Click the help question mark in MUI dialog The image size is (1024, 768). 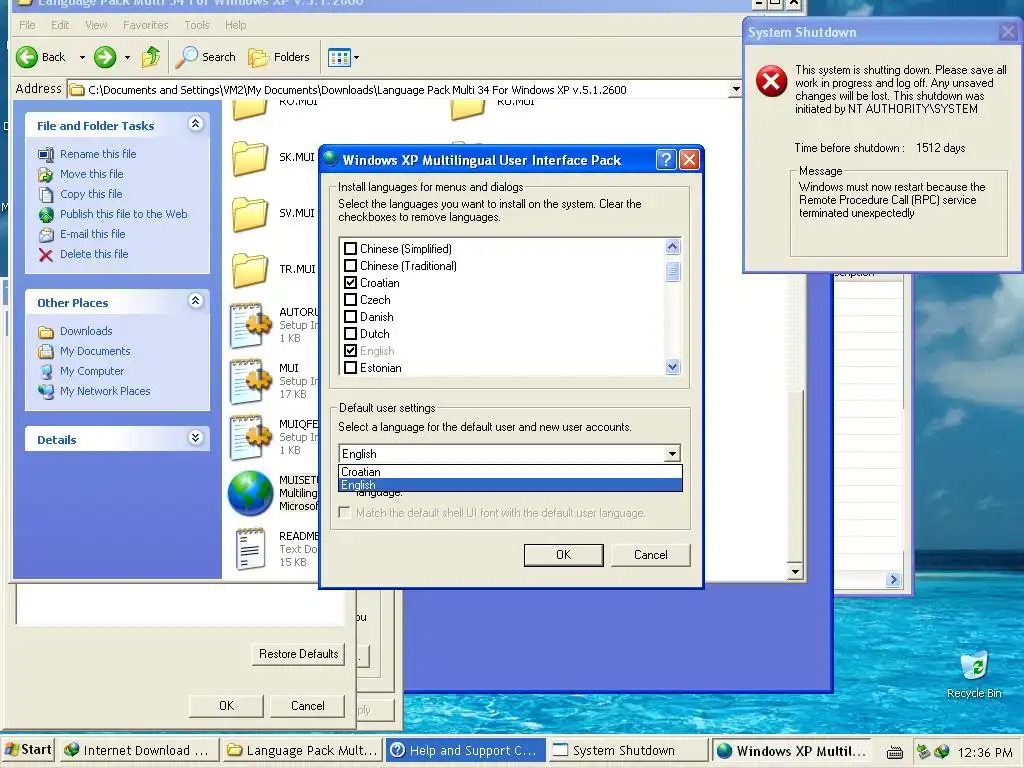coord(665,159)
